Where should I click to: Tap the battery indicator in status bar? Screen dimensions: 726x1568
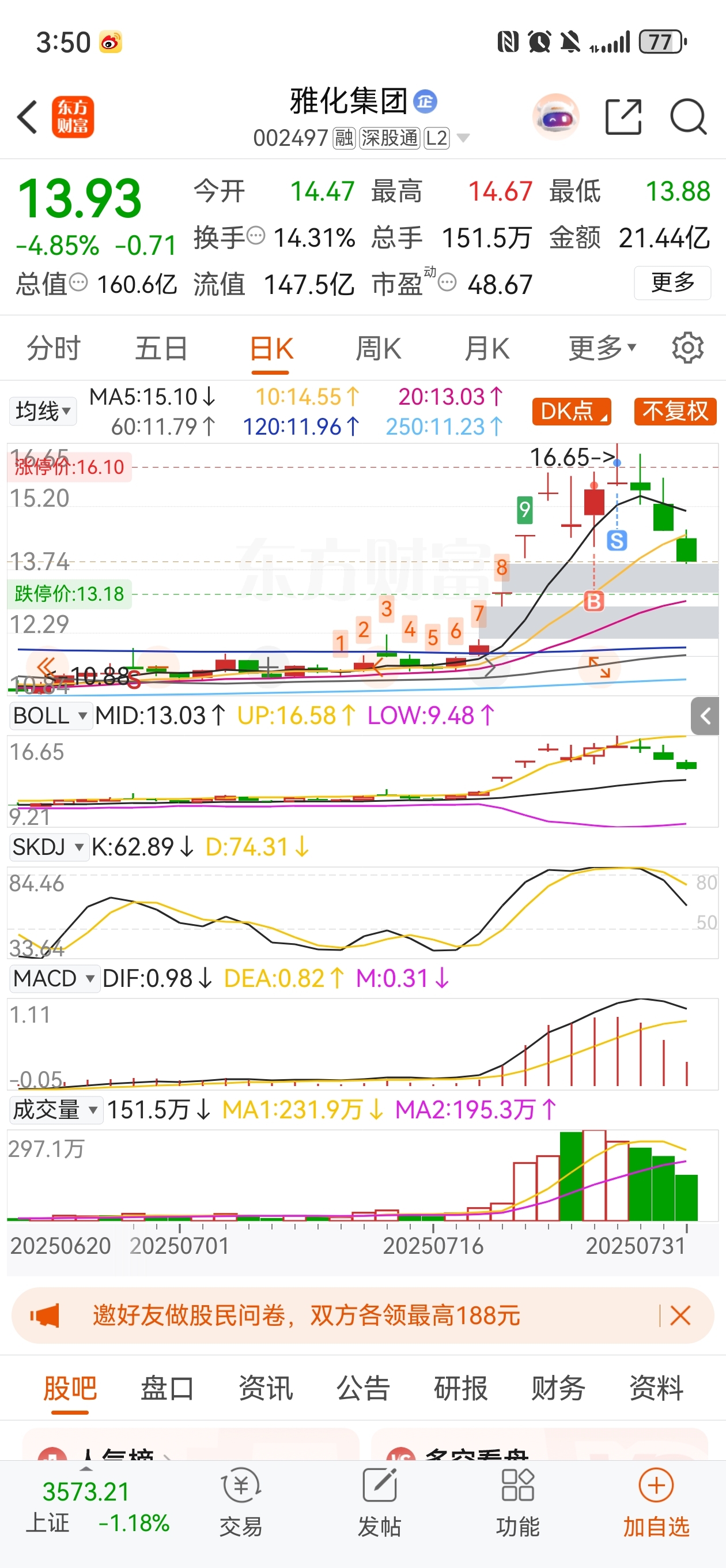pos(663,42)
